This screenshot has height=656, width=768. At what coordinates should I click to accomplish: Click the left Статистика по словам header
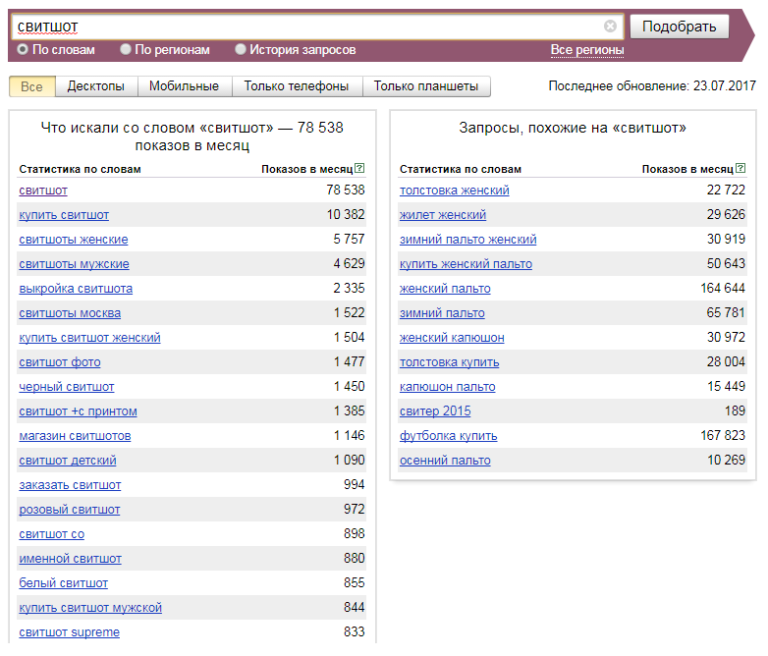coord(80,169)
